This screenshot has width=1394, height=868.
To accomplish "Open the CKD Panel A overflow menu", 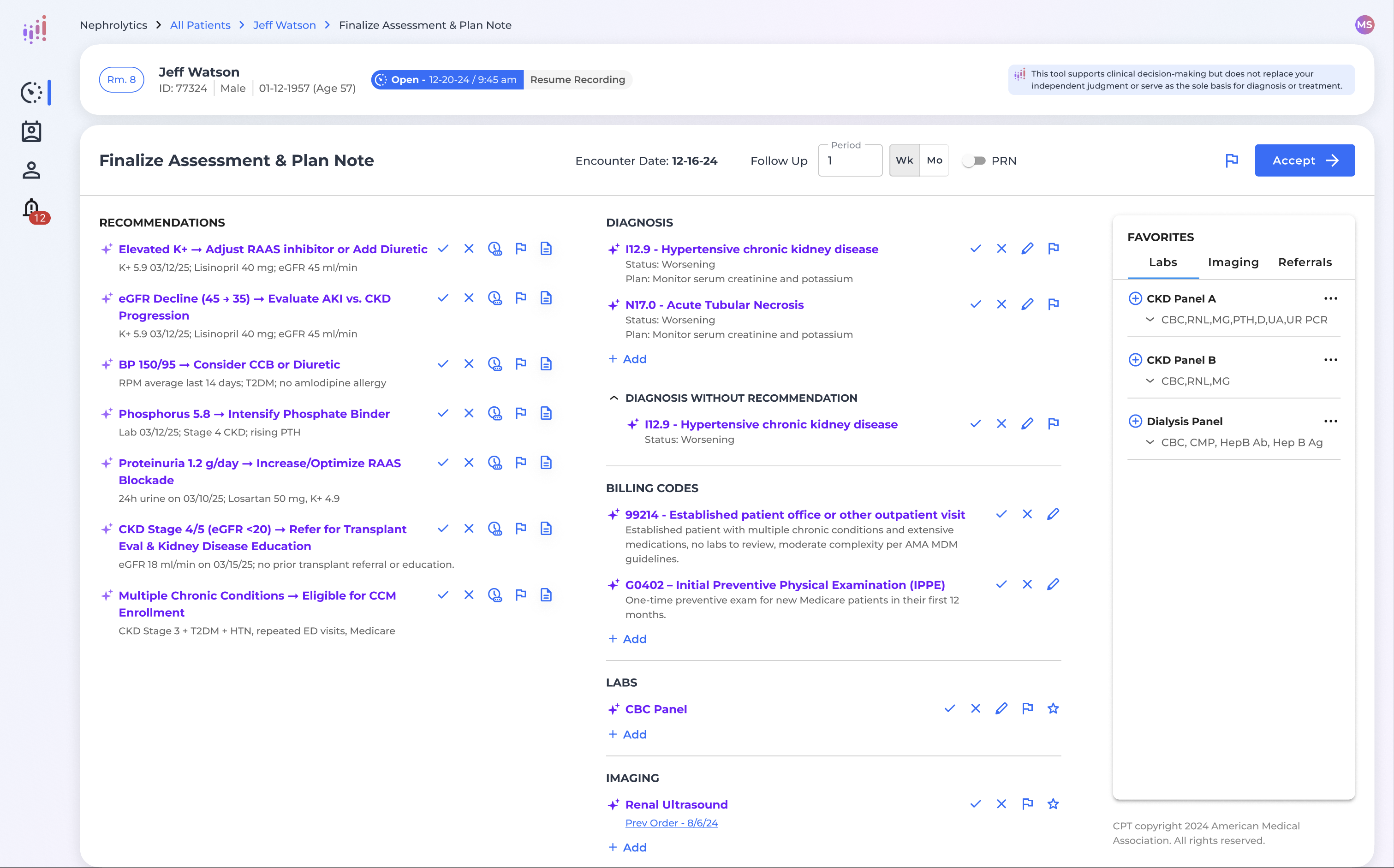I will [1331, 298].
